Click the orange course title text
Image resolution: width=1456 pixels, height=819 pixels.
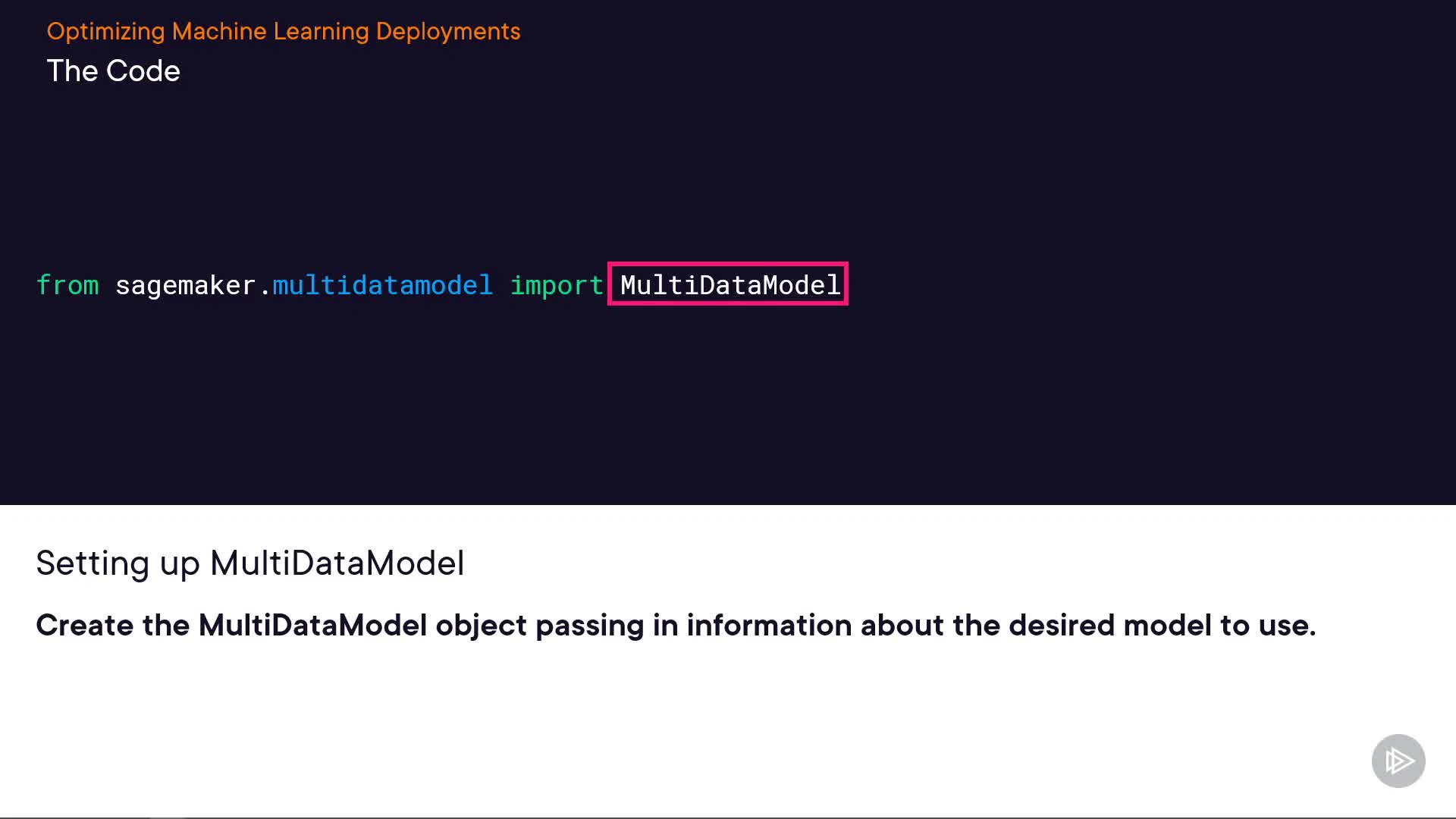click(x=284, y=31)
